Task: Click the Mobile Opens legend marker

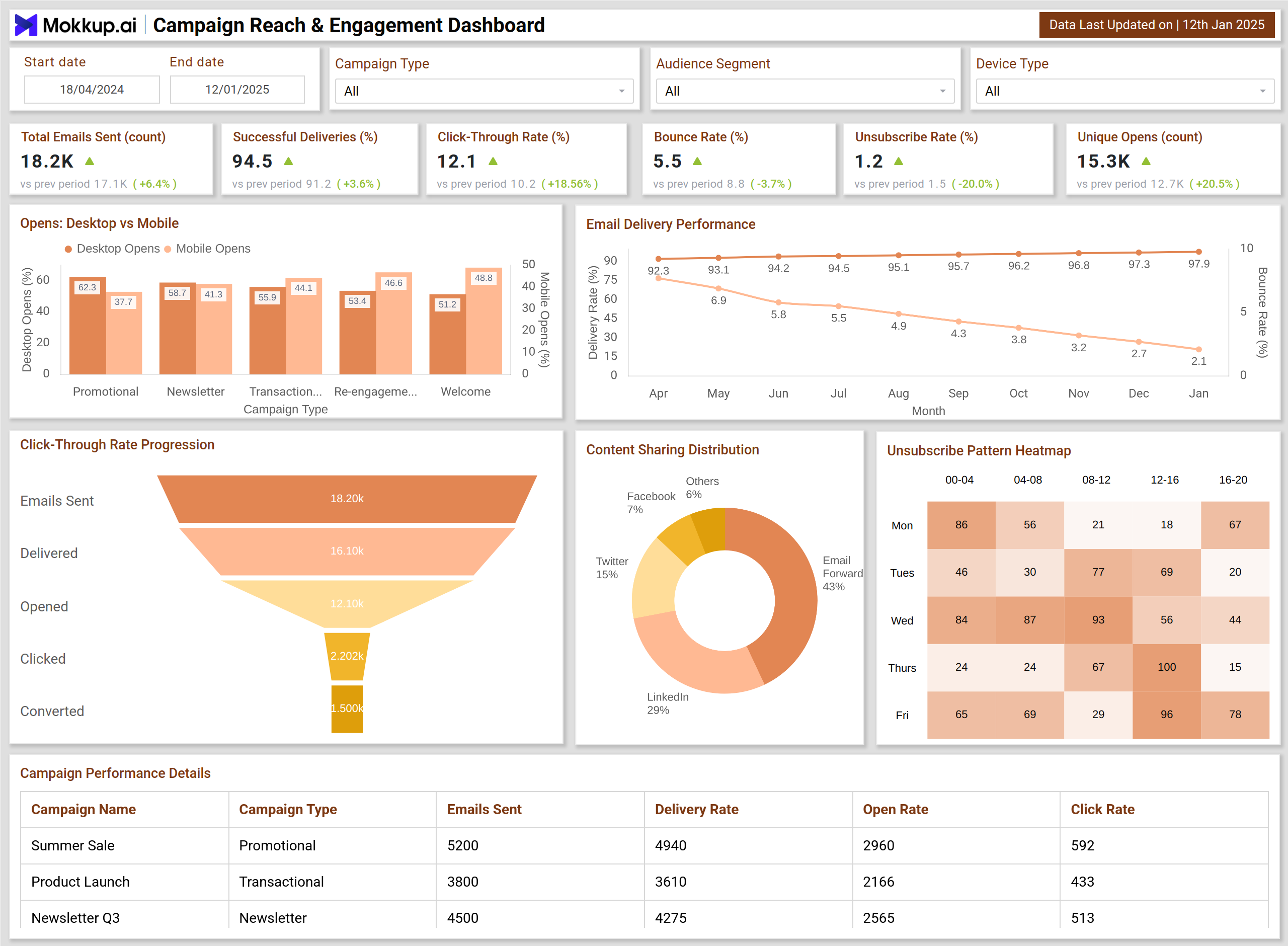Action: point(168,249)
